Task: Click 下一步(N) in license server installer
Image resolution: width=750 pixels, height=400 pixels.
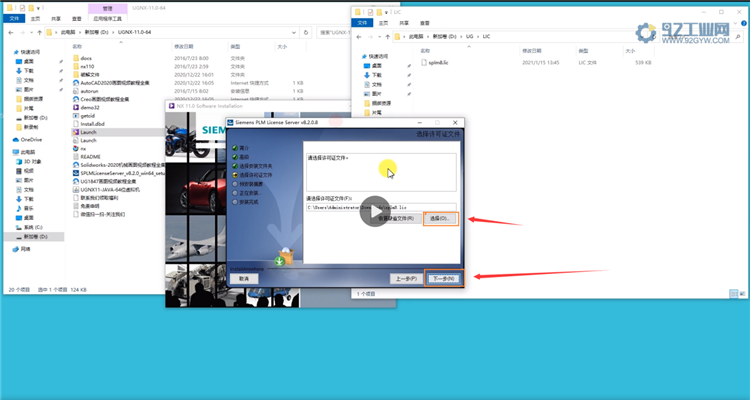Action: click(x=444, y=278)
